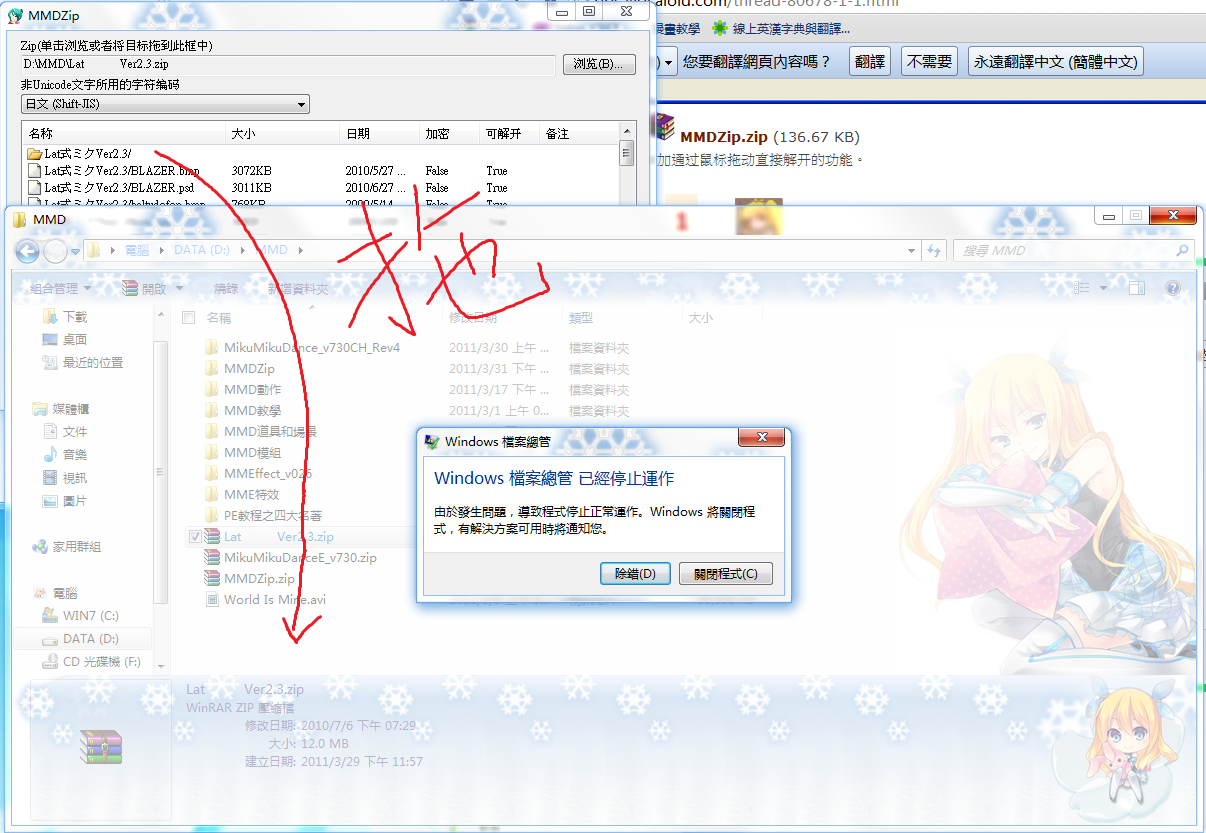
Task: Toggle the preview pane icon
Action: [1136, 288]
